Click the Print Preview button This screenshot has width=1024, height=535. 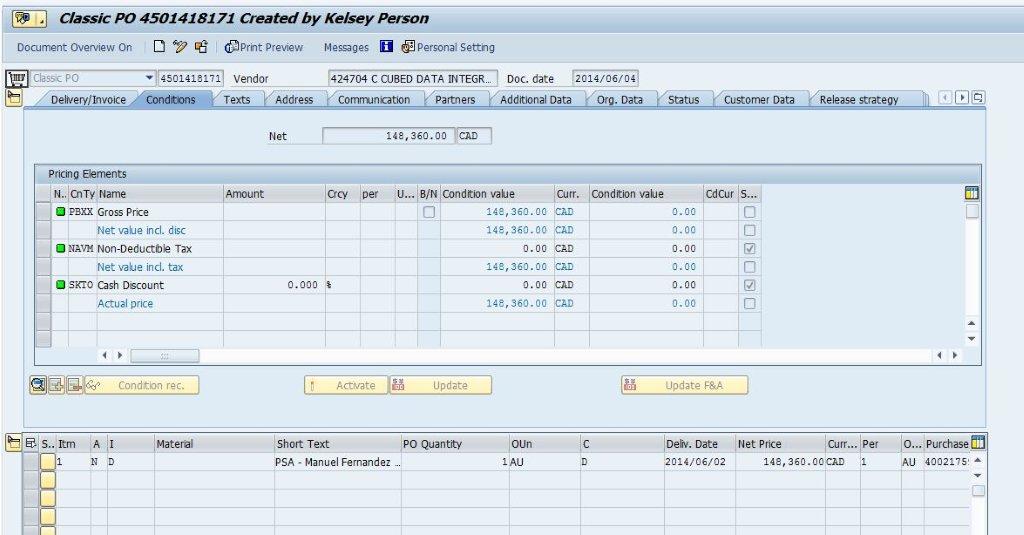click(x=264, y=47)
